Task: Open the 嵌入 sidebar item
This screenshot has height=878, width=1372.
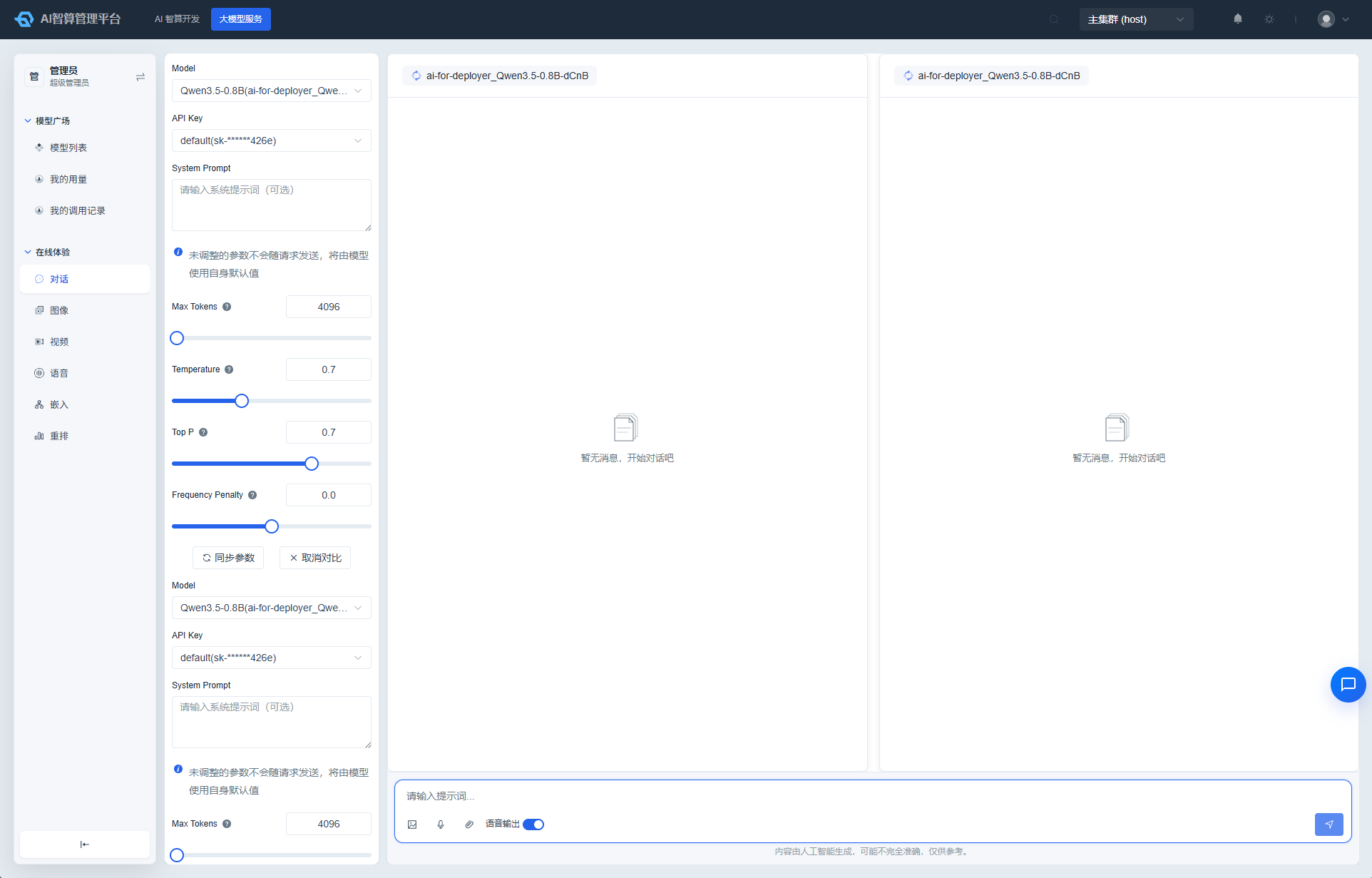Action: point(85,404)
